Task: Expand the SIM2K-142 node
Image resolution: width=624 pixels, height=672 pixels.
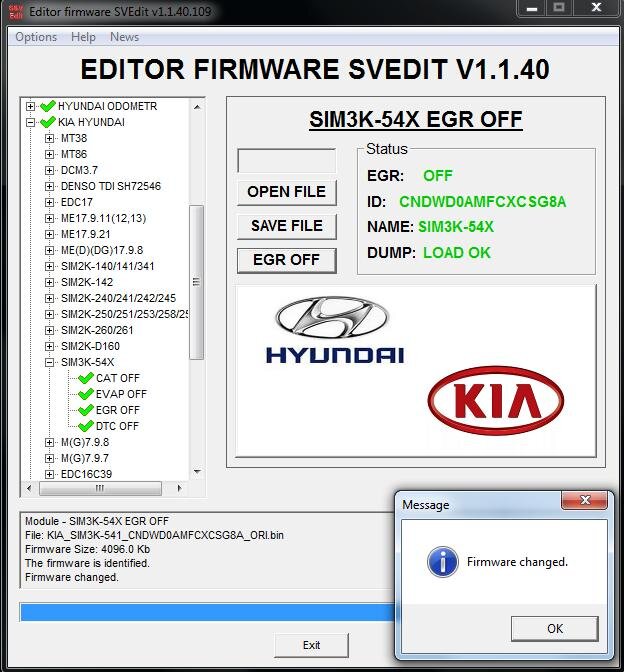Action: [x=49, y=282]
